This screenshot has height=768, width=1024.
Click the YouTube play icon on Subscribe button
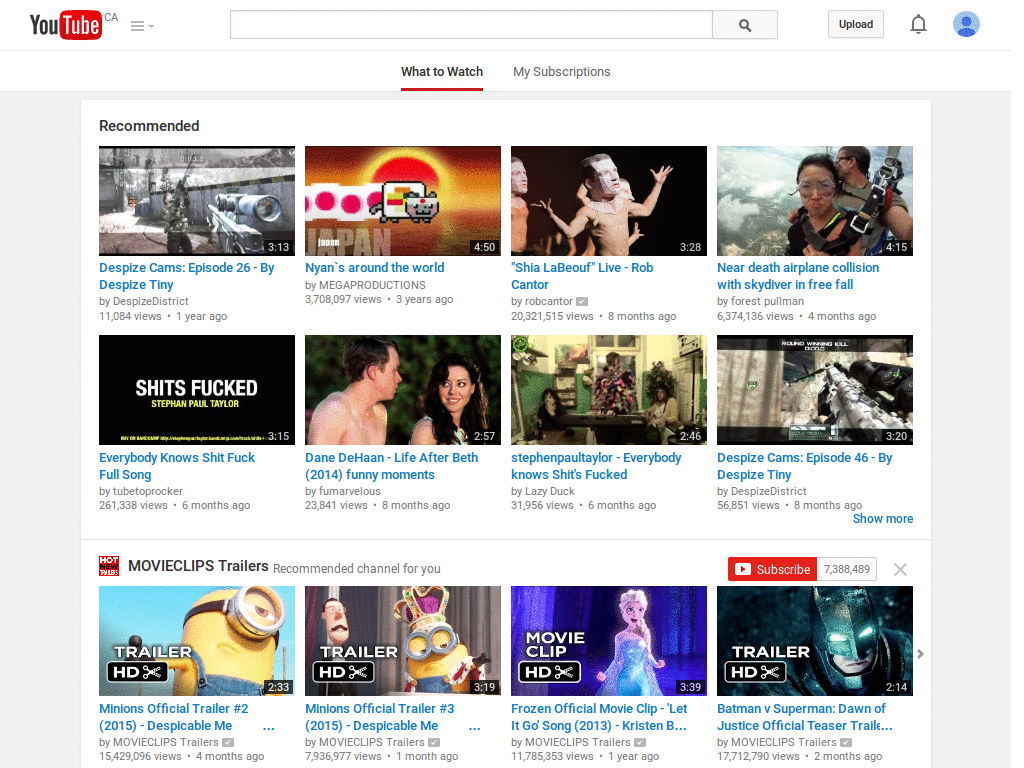point(742,568)
